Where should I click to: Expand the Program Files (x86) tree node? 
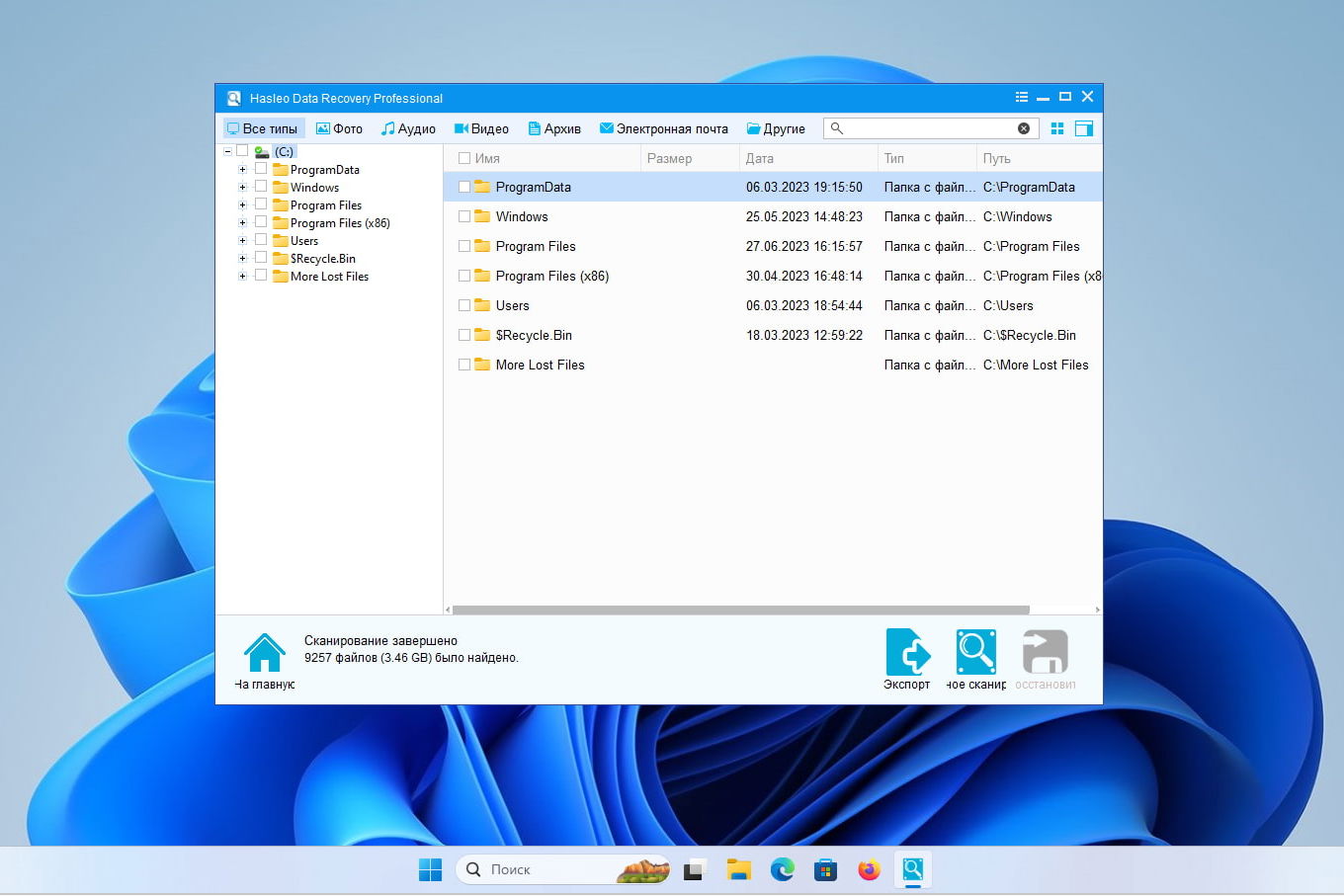coord(242,223)
